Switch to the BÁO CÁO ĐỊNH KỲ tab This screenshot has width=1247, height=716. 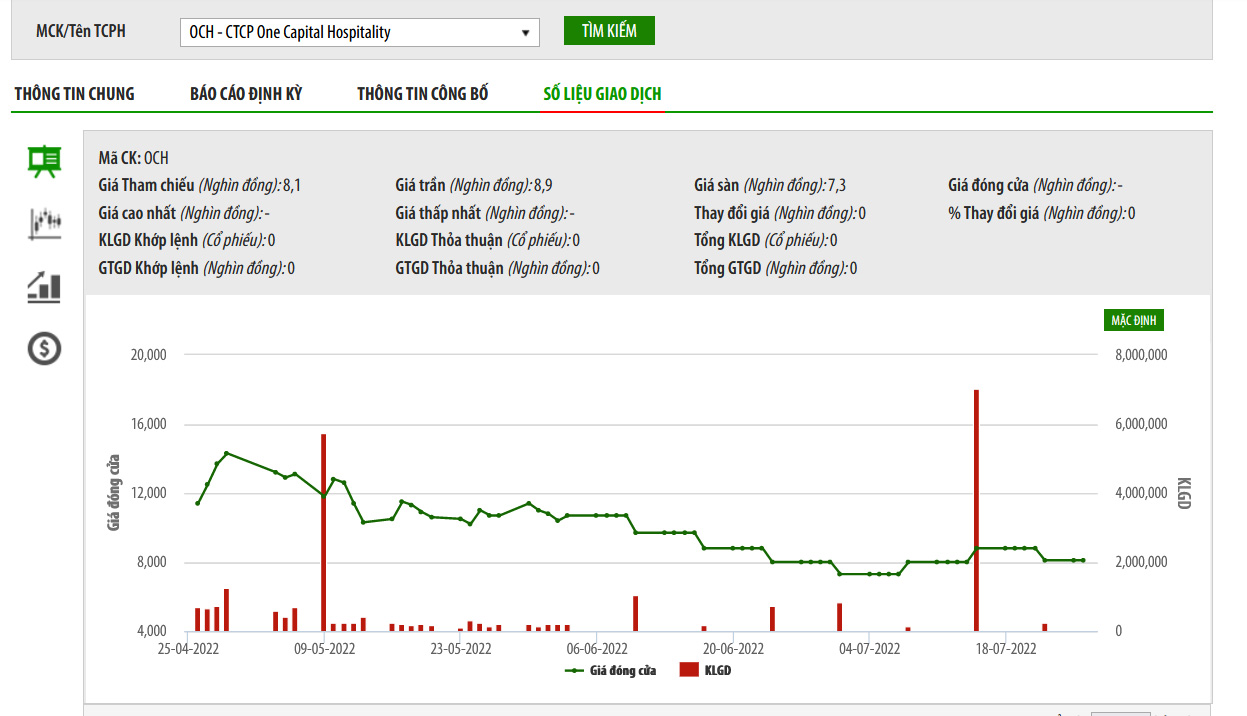[246, 94]
